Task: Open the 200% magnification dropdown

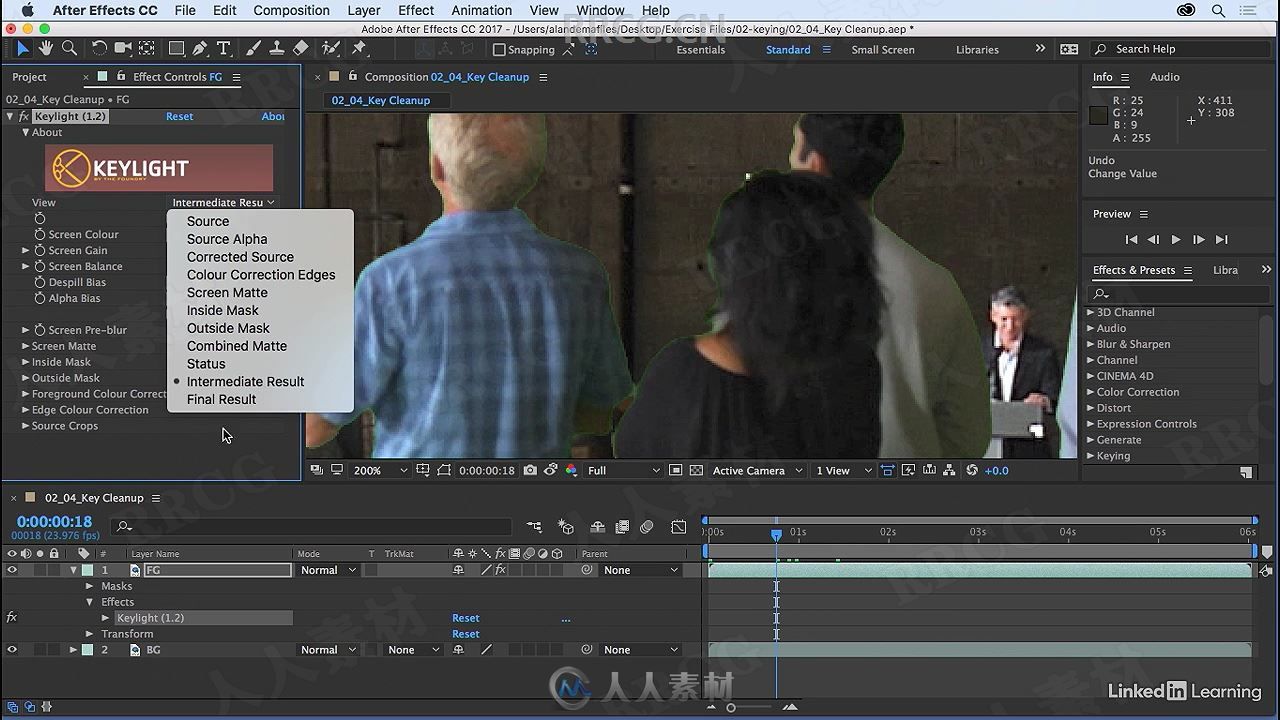Action: [378, 470]
